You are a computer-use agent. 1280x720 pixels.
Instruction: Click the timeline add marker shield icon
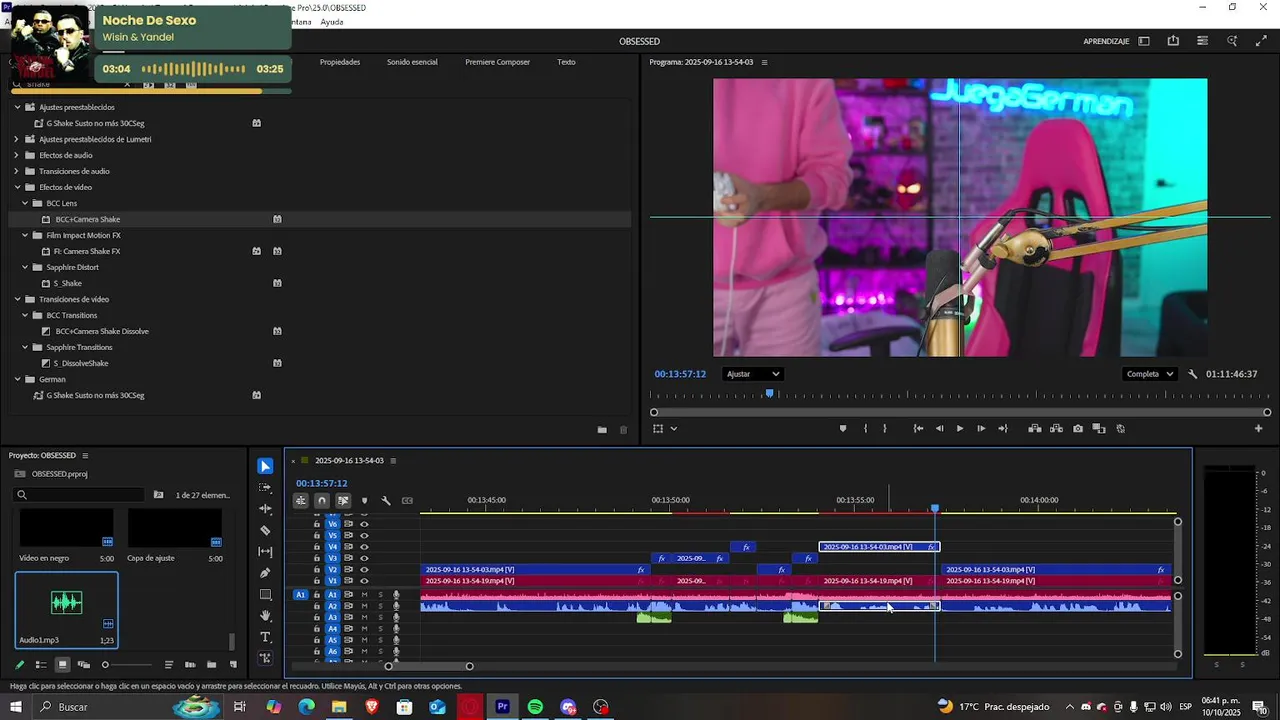click(x=364, y=500)
